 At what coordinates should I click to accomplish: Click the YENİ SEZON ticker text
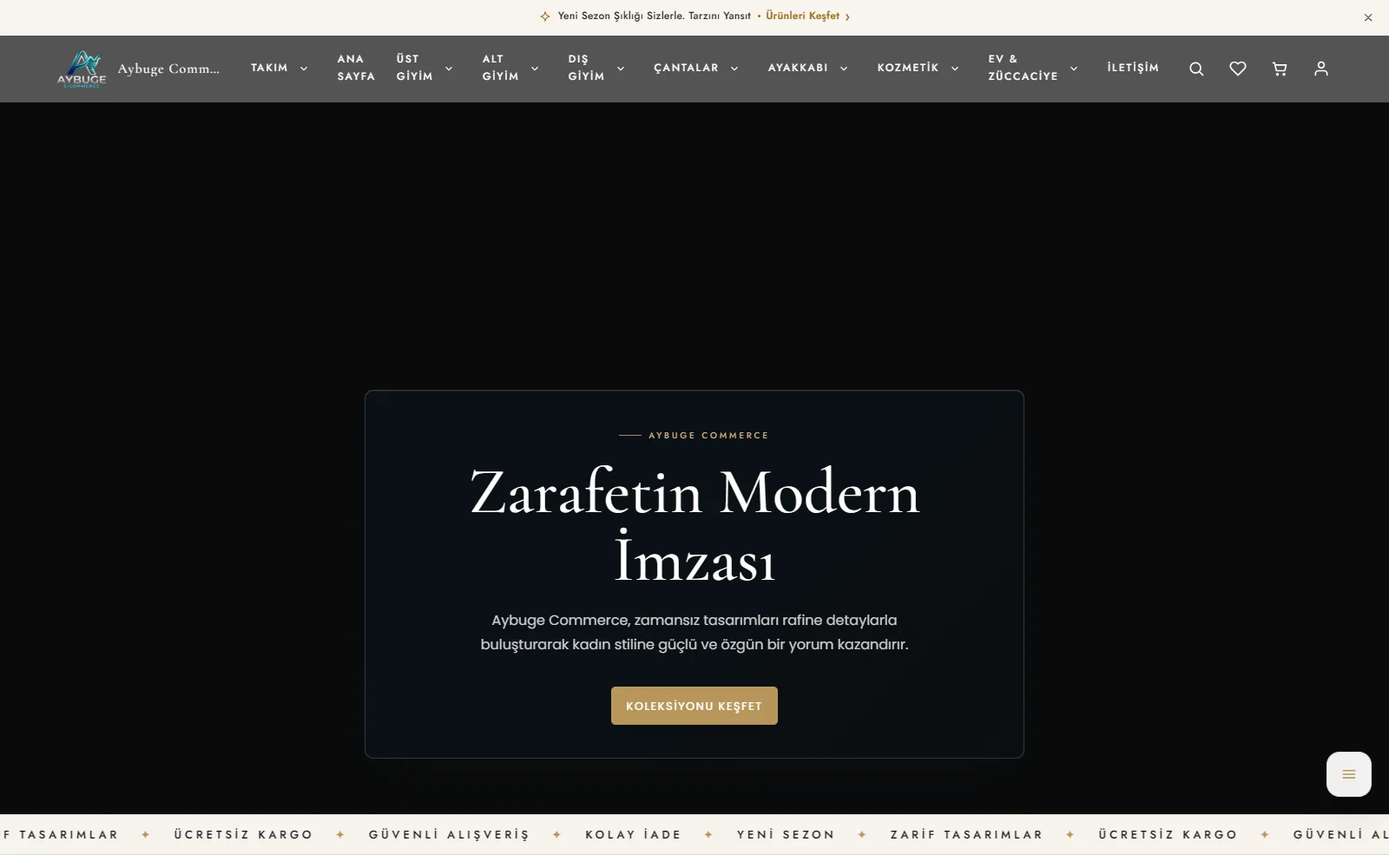click(786, 835)
